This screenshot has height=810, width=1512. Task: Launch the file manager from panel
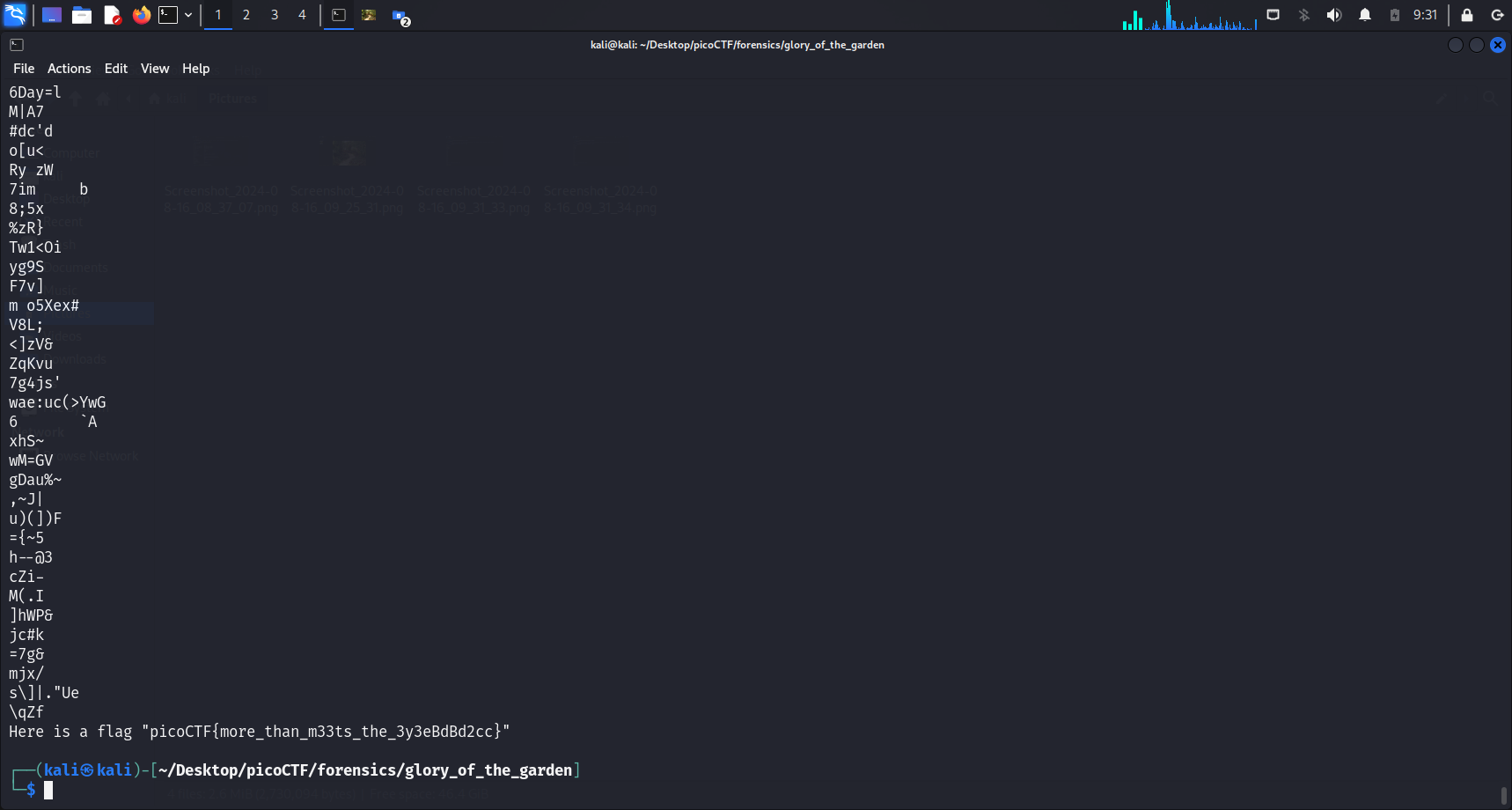pyautogui.click(x=82, y=15)
